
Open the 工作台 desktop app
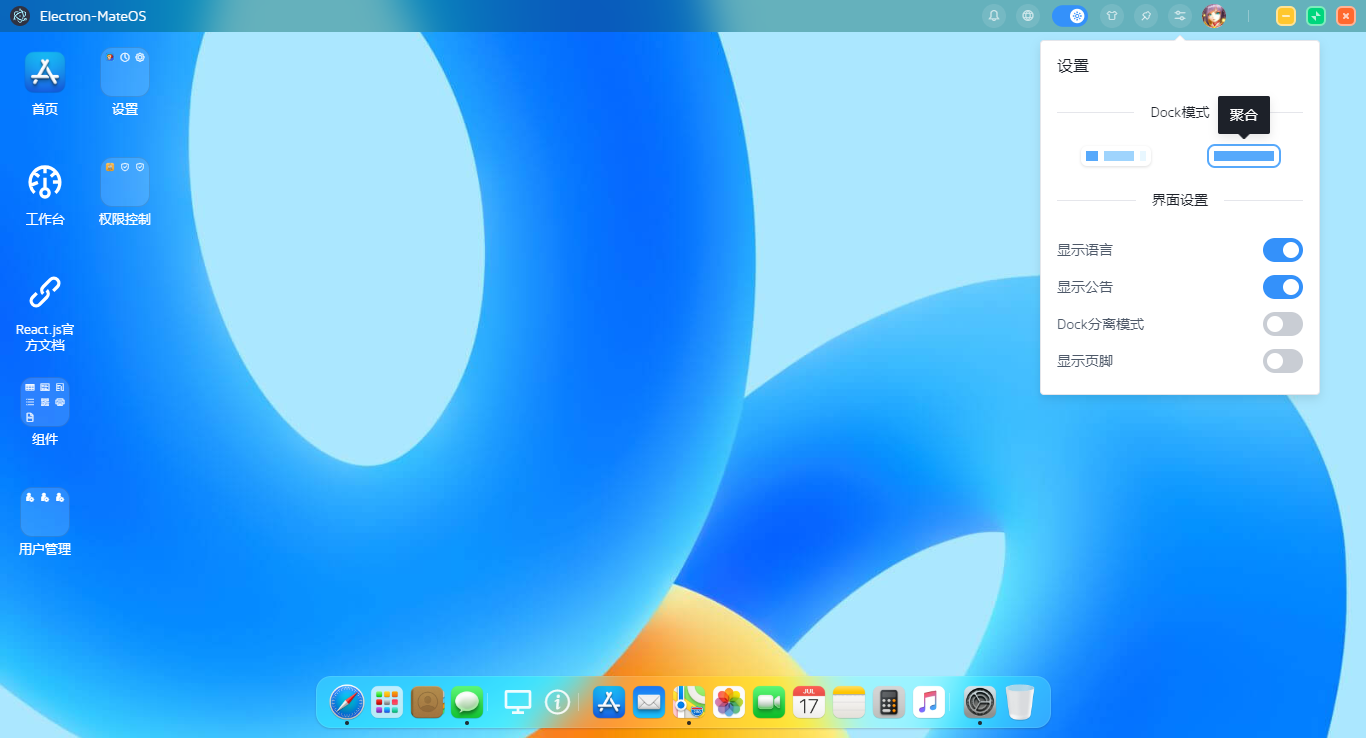point(44,190)
